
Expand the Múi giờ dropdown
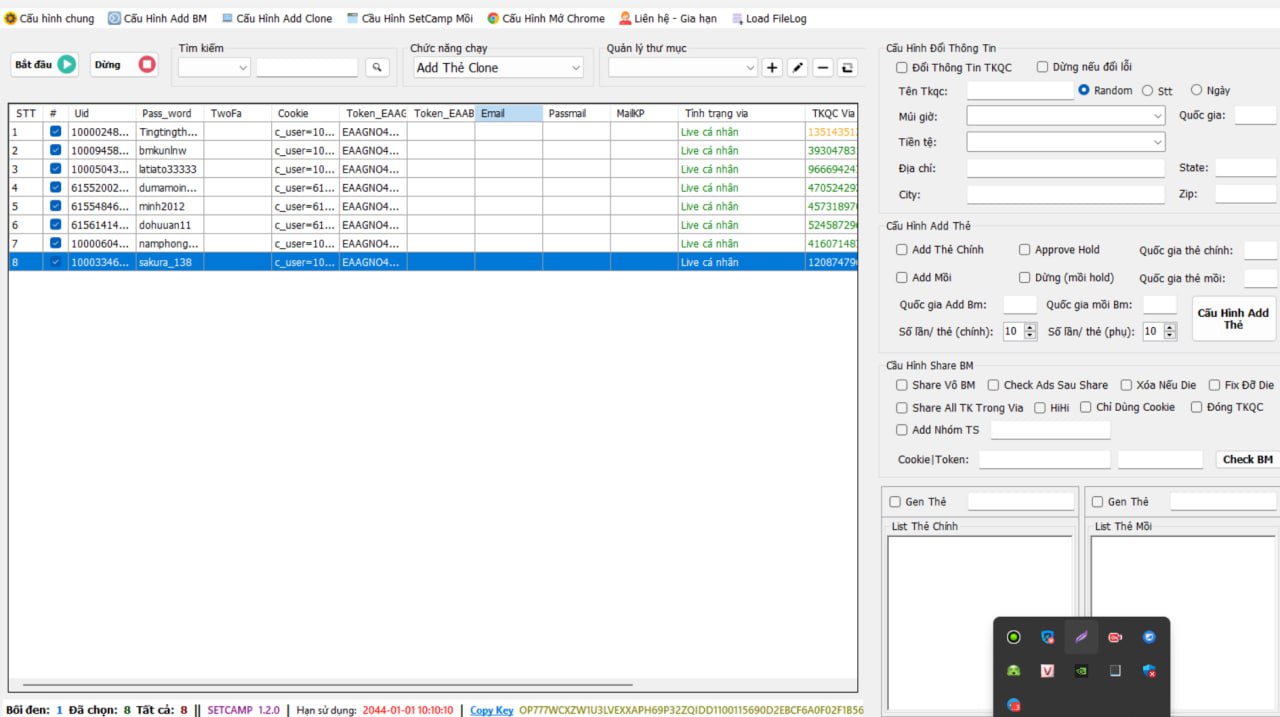1065,116
